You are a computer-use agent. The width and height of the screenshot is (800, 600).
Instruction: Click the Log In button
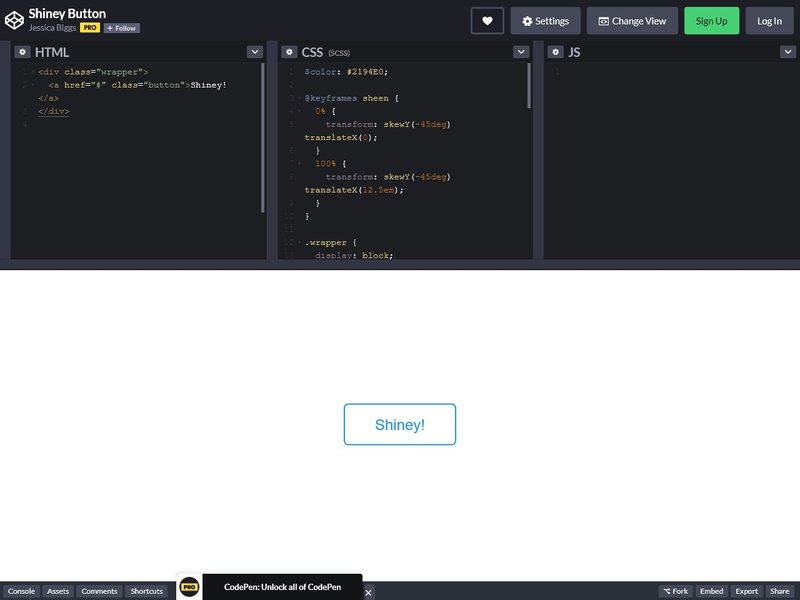769,21
